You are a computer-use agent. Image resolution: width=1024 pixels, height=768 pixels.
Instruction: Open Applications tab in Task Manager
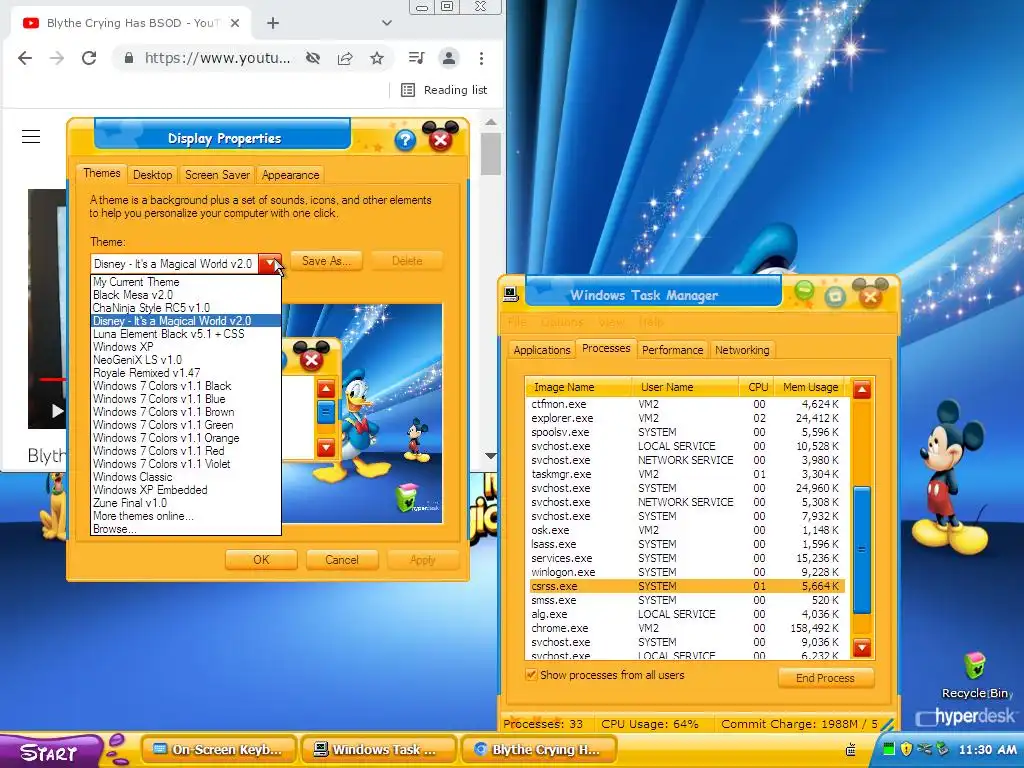tap(541, 350)
